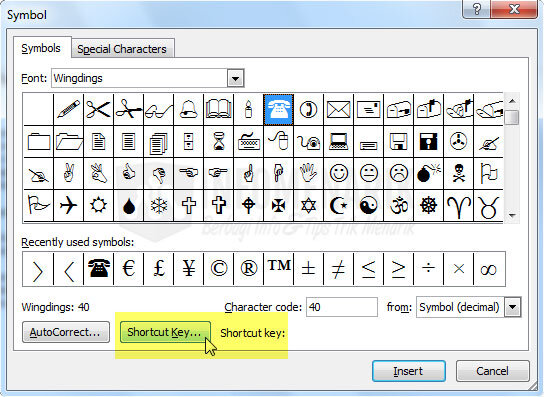Select the open folder symbol

(x=68, y=141)
